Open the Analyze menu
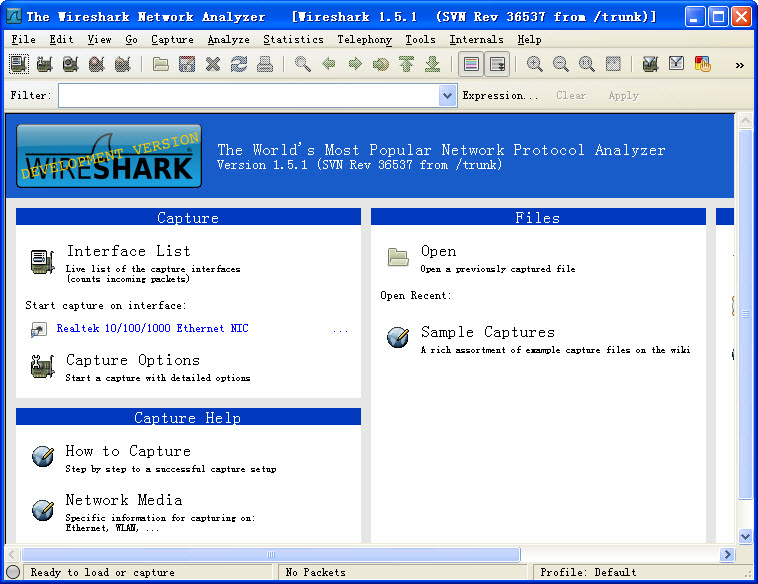Viewport: 758px width, 584px height. tap(229, 40)
